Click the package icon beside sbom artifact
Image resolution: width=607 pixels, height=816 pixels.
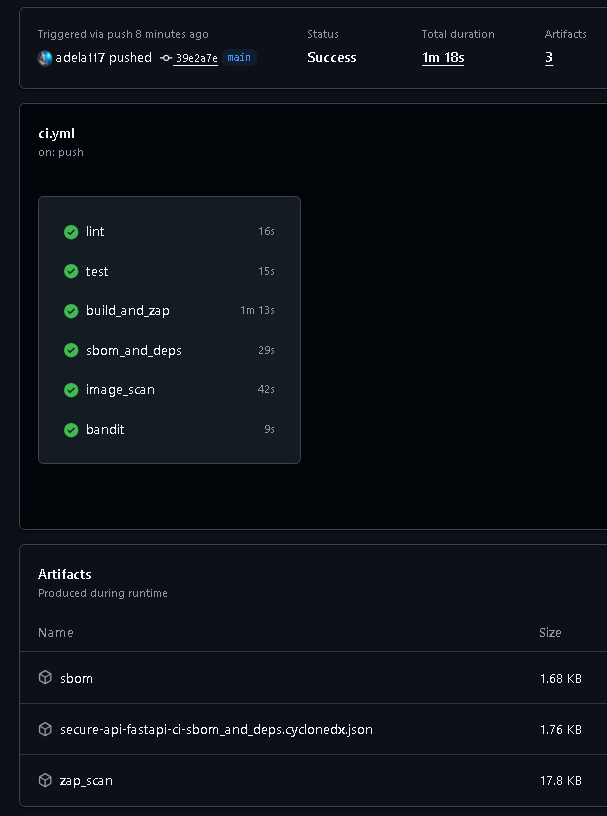pyautogui.click(x=45, y=678)
